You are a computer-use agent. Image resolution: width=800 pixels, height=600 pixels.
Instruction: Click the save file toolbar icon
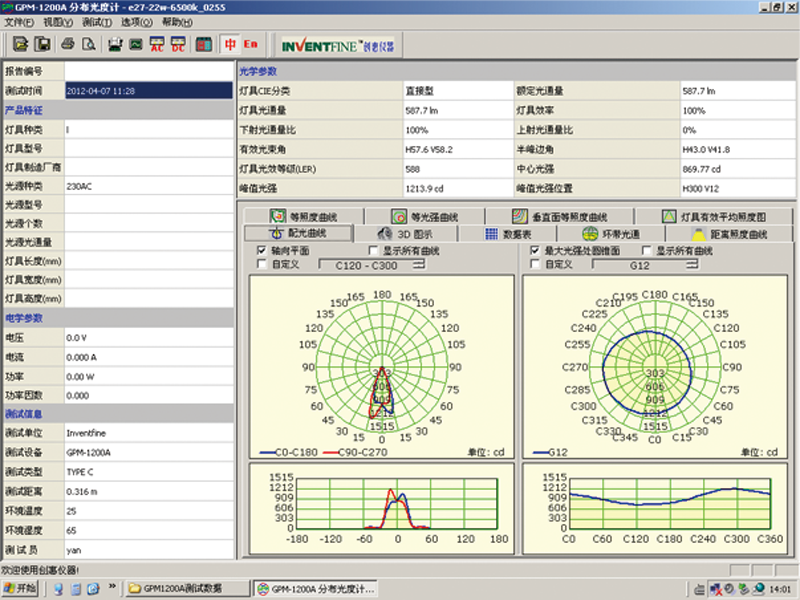tap(44, 45)
